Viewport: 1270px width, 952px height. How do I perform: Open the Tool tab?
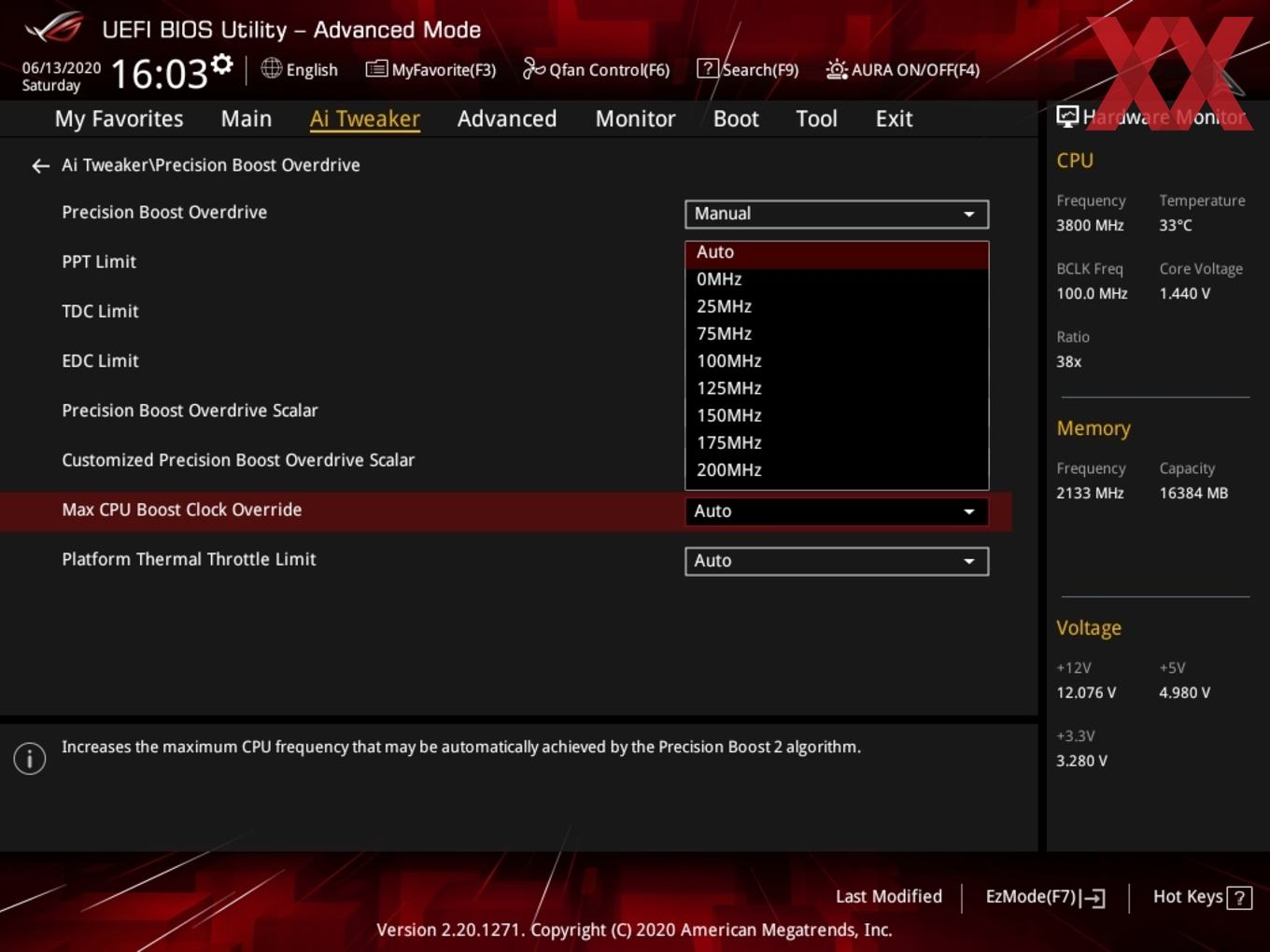click(816, 119)
